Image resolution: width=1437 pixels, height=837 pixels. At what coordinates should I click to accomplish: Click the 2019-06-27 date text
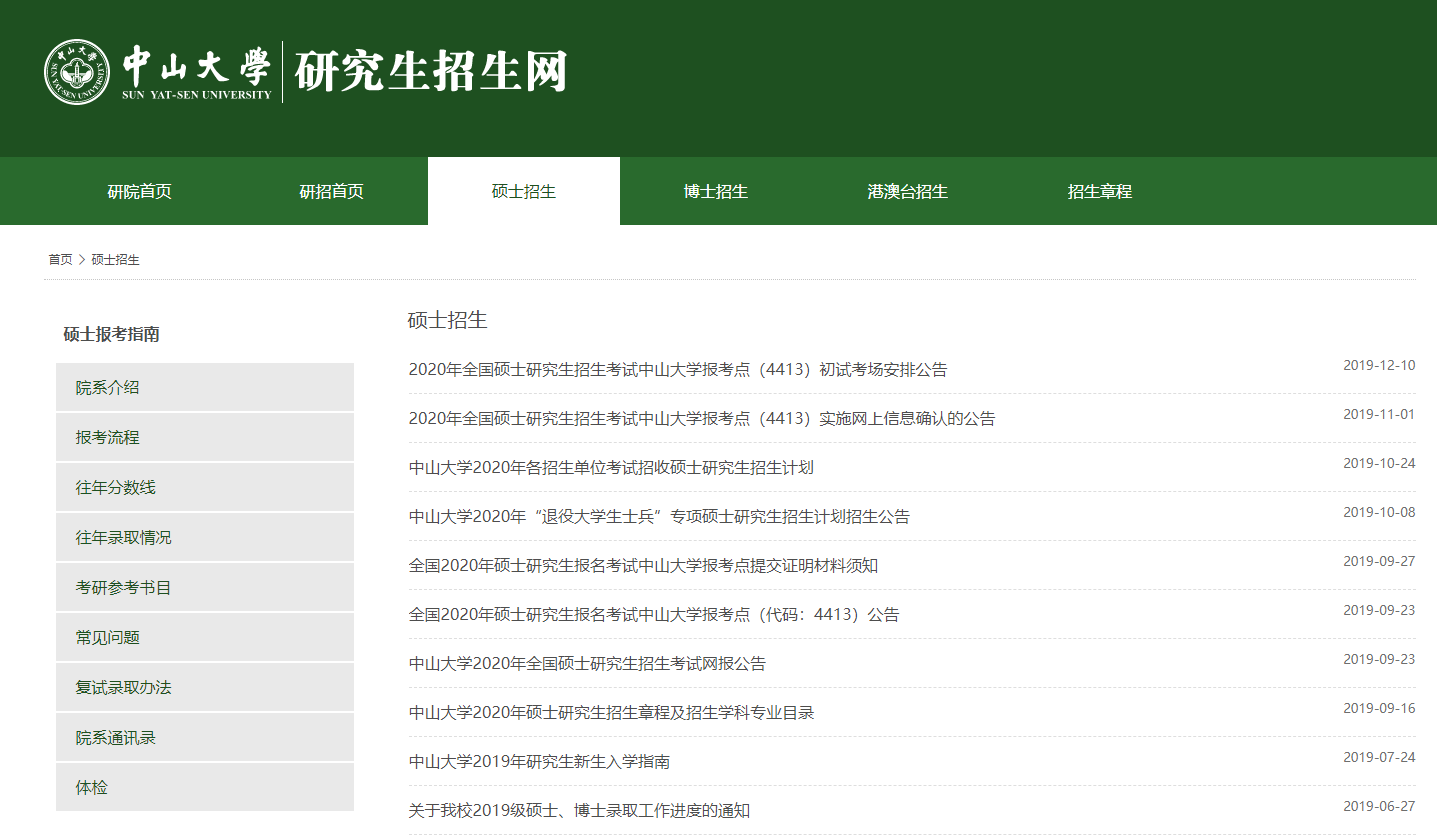pyautogui.click(x=1379, y=806)
